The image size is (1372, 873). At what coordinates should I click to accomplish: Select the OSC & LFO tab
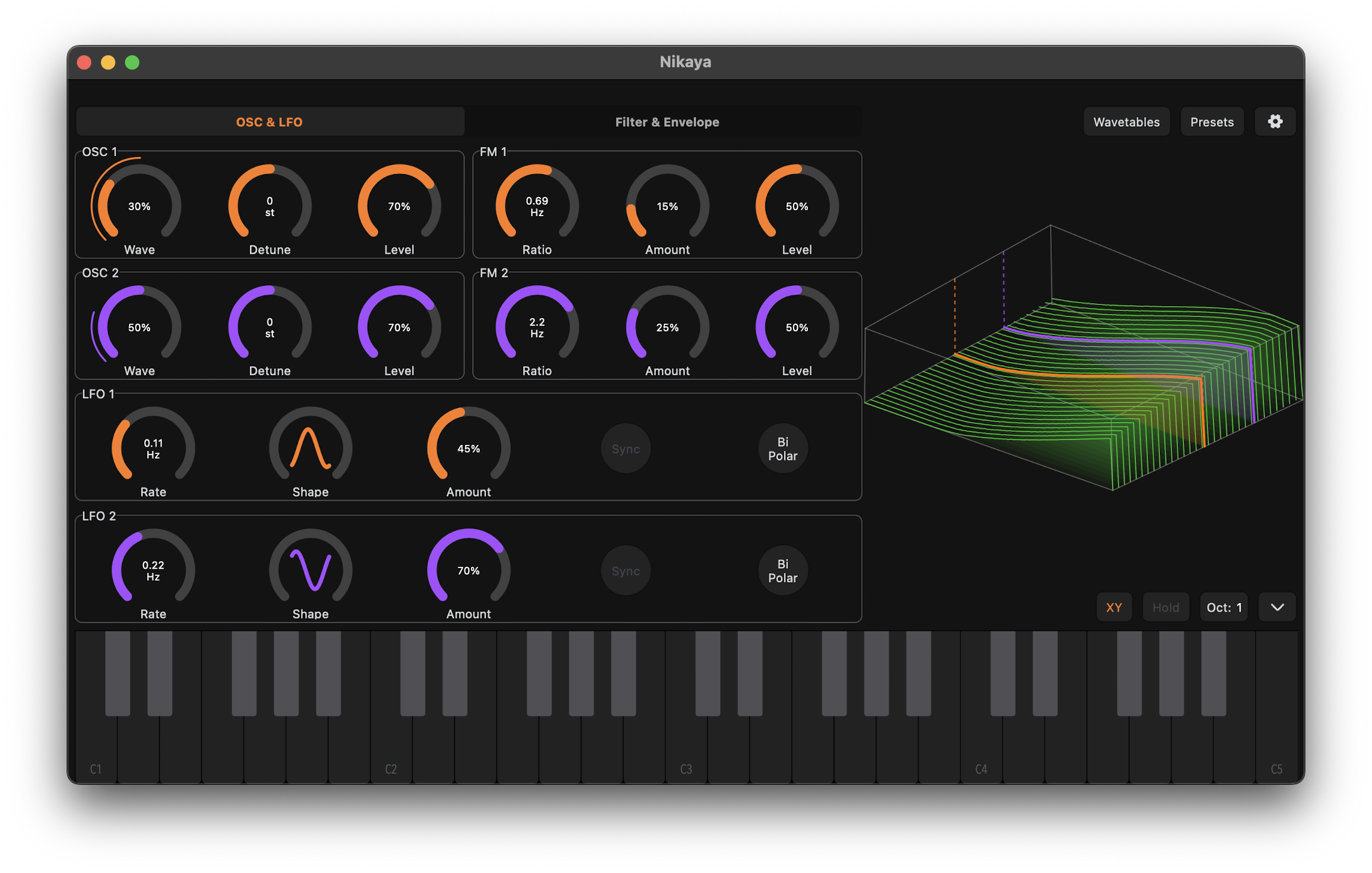click(x=269, y=122)
